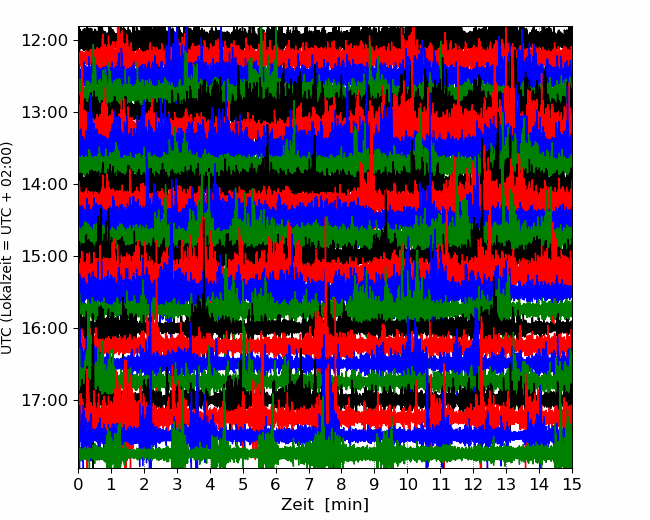
Task: Select the x-axis tick label 7
Action: [309, 484]
